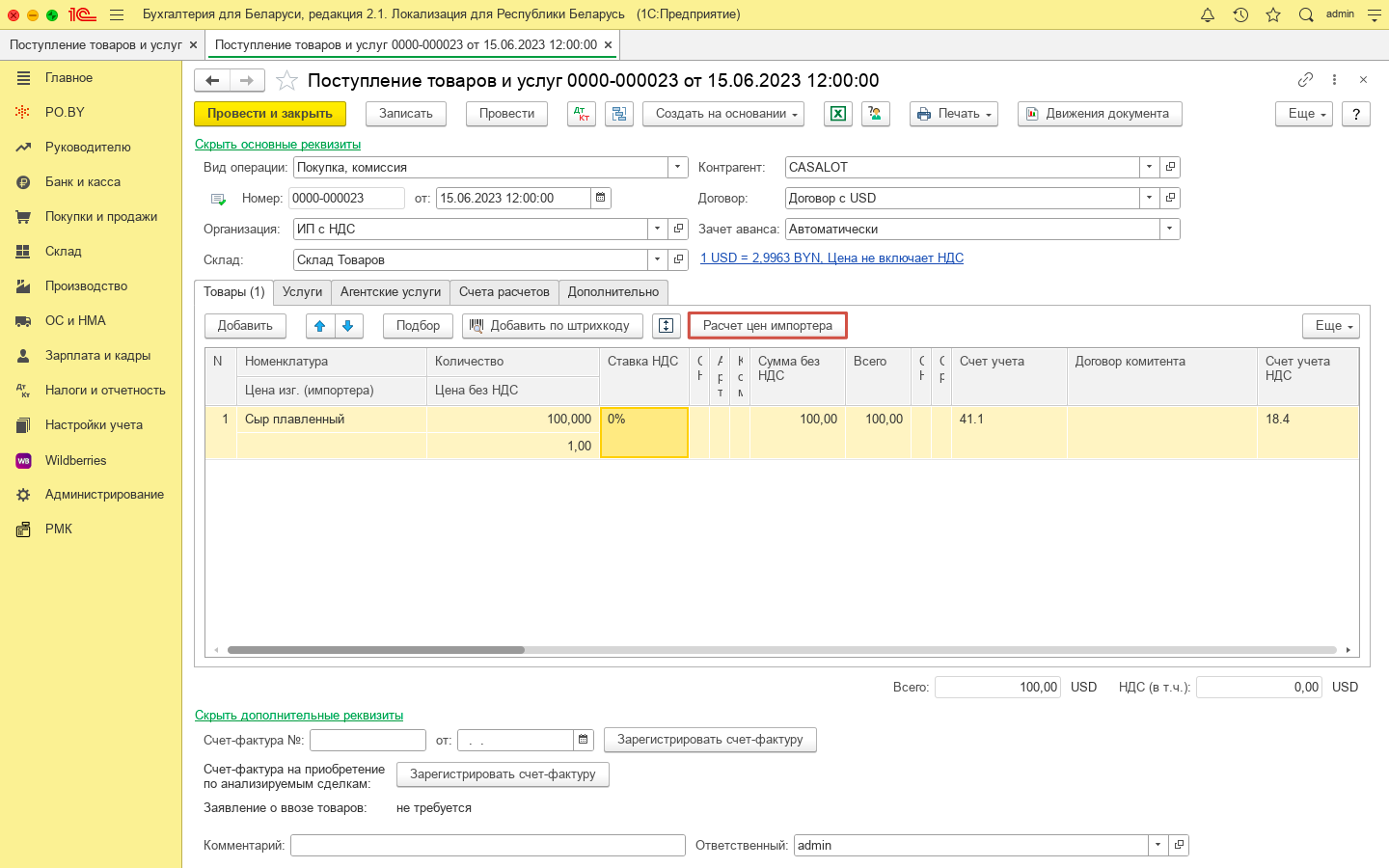Image resolution: width=1389 pixels, height=868 pixels.
Task: Open history clock icon in title bar
Action: point(1240,14)
